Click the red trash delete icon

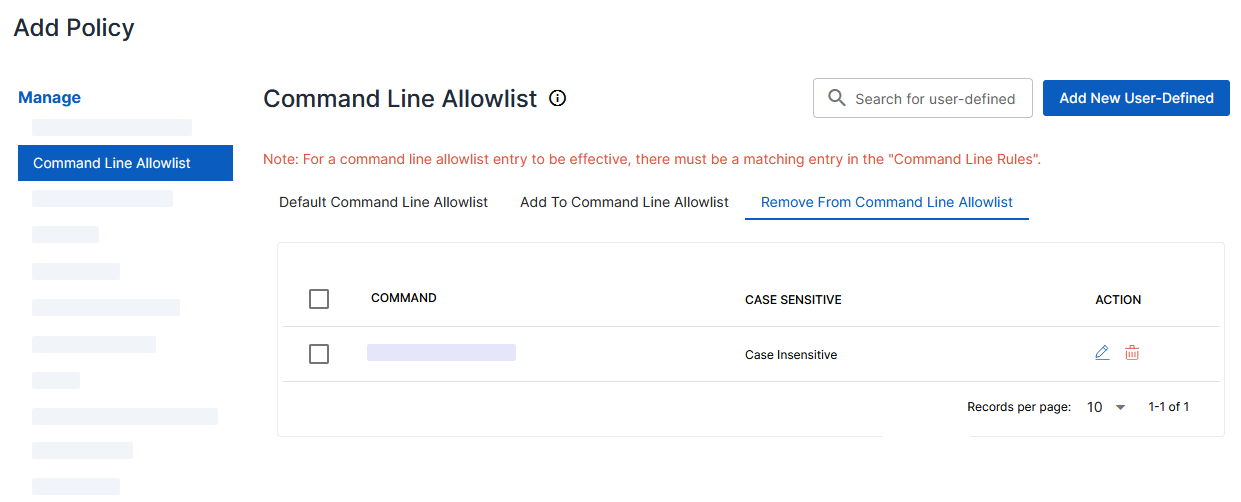tap(1132, 353)
